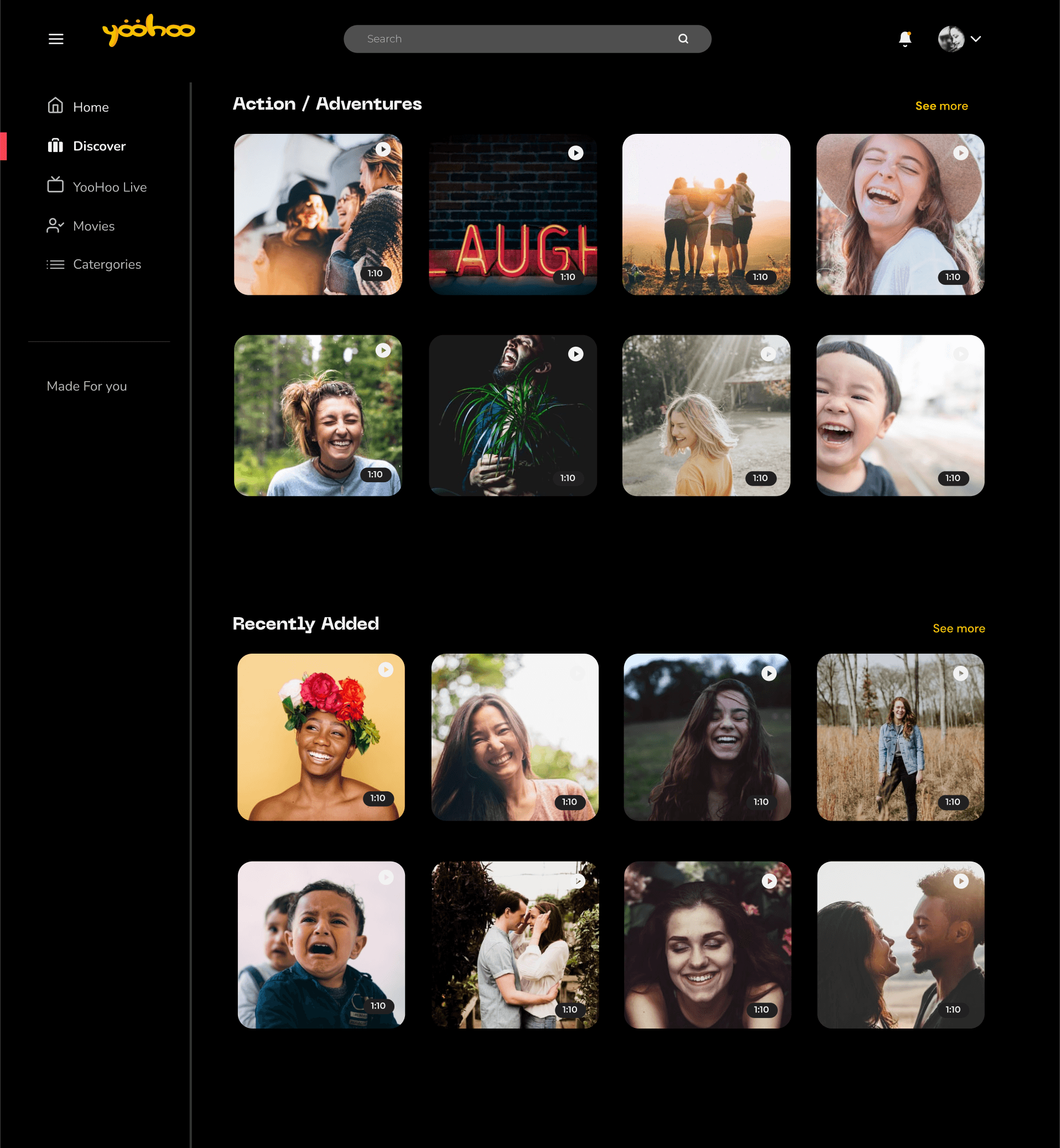Open the YooHoo Live menu entry

tap(110, 186)
